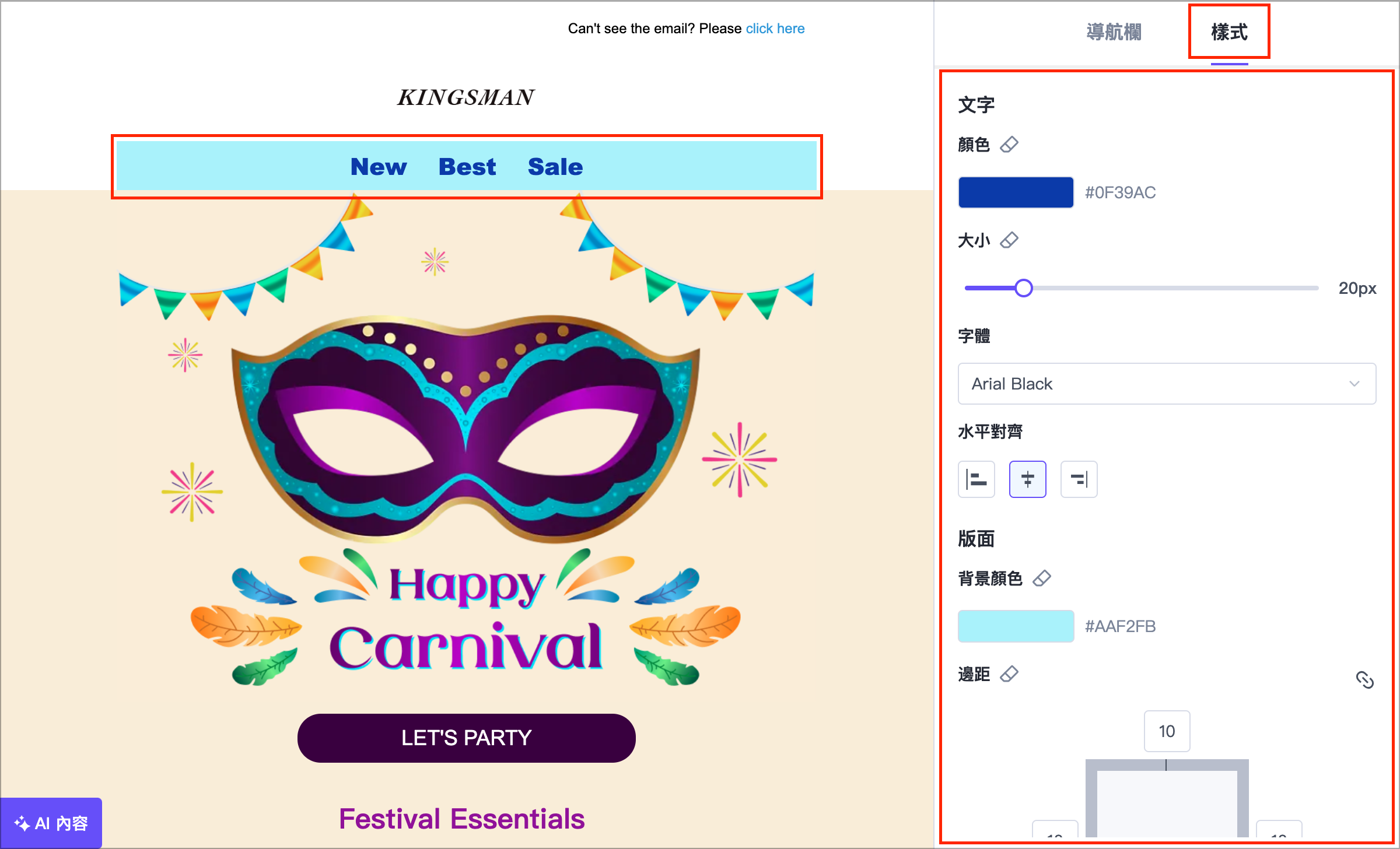
Task: Reset background color with eraser icon
Action: click(1041, 578)
